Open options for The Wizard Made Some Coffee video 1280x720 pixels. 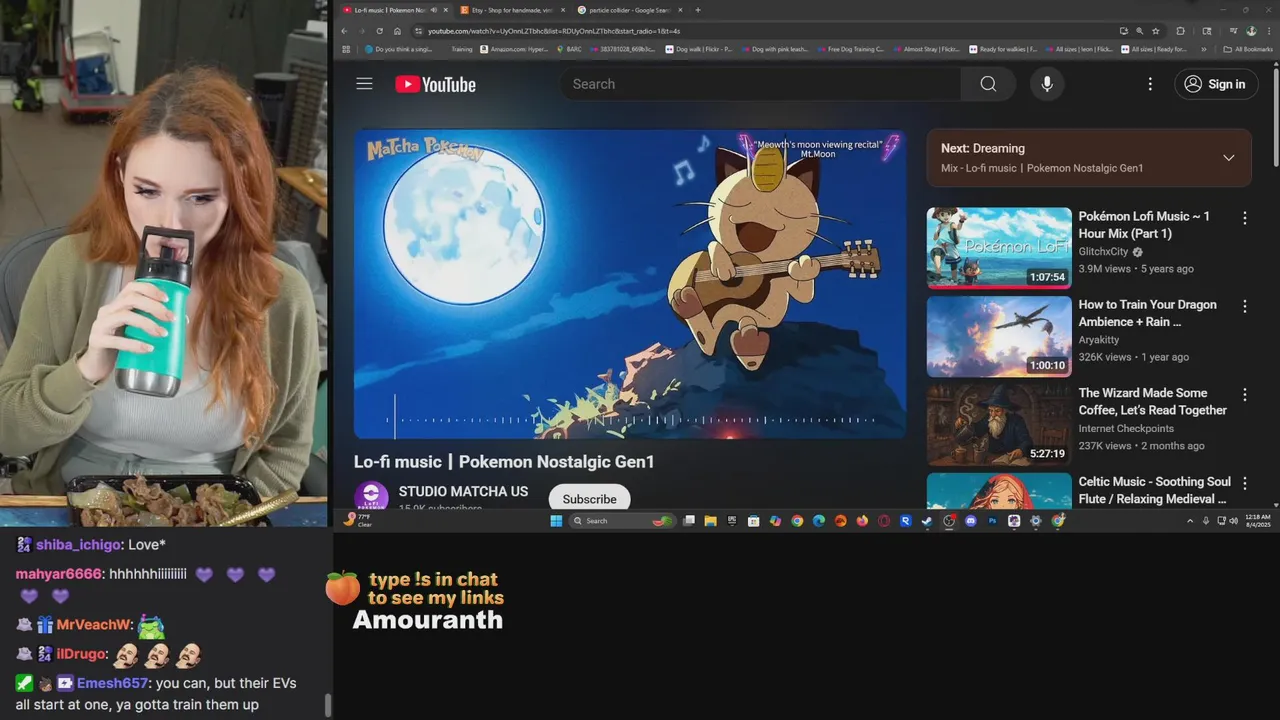(1245, 395)
